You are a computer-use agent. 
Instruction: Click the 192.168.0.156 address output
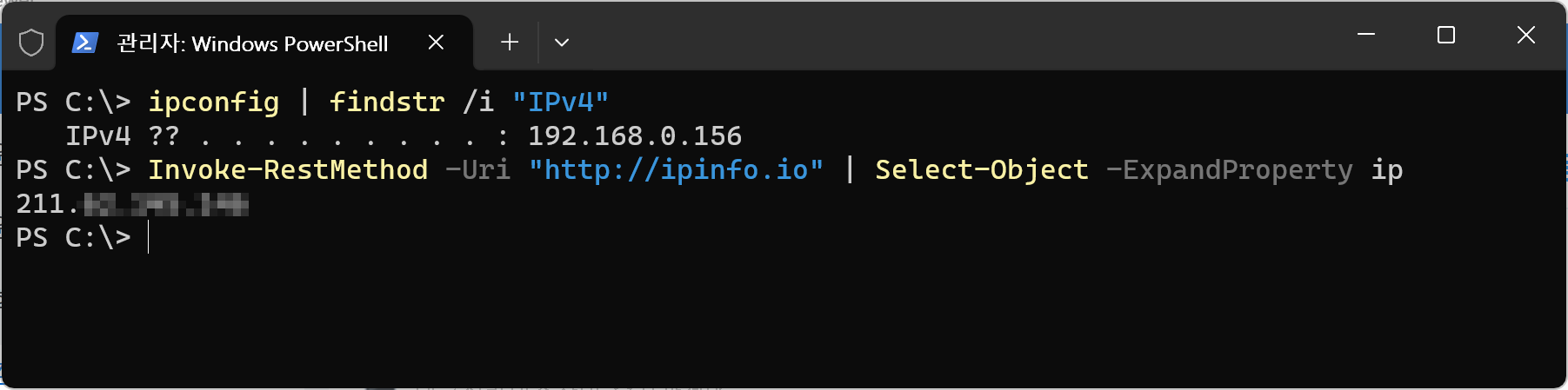(x=635, y=136)
